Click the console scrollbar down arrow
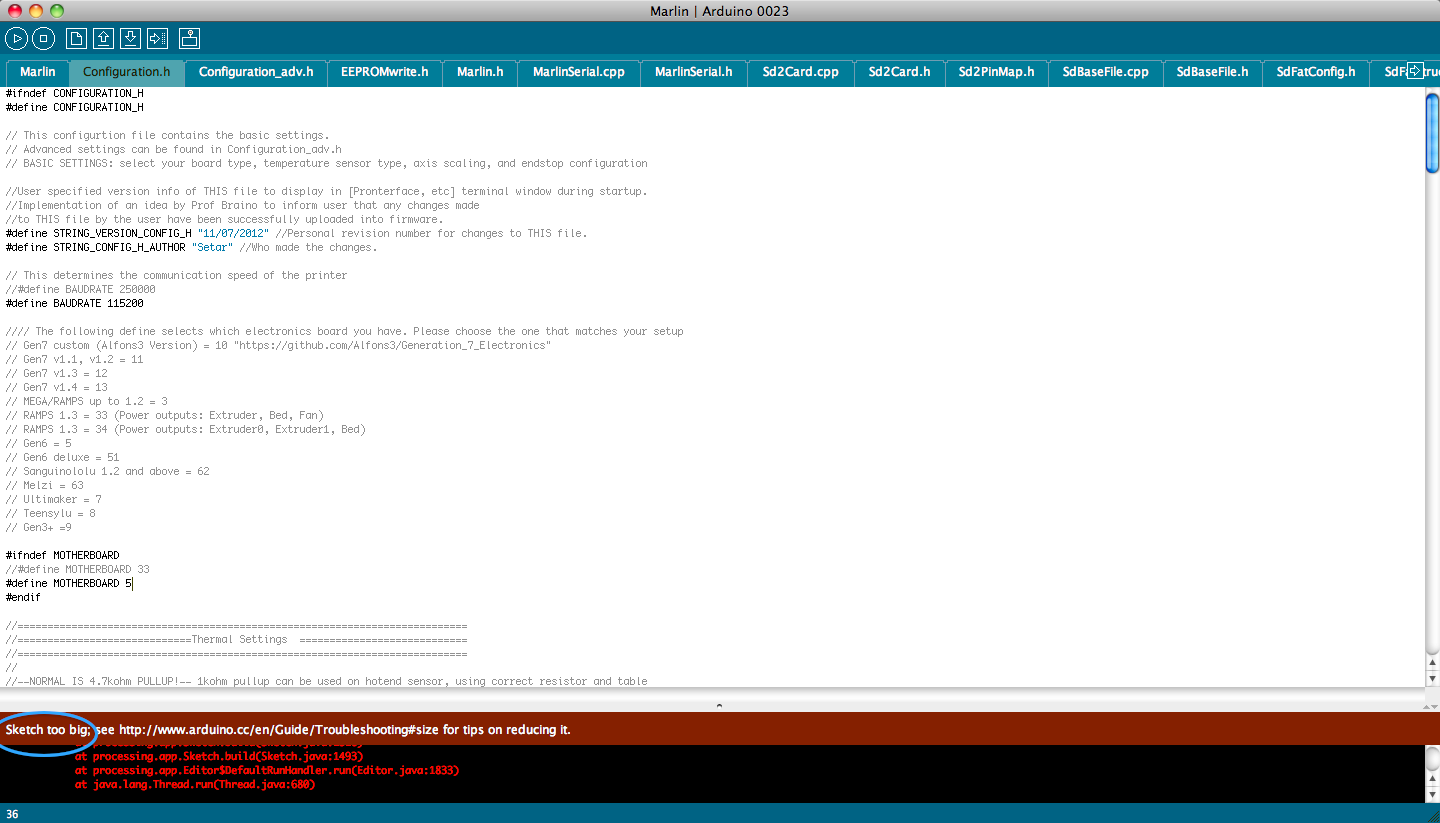 [1432, 793]
